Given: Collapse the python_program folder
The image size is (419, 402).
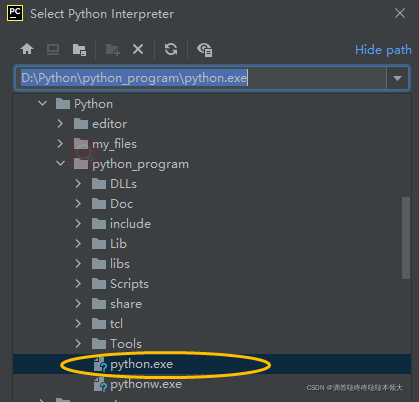Looking at the screenshot, I should coord(60,163).
